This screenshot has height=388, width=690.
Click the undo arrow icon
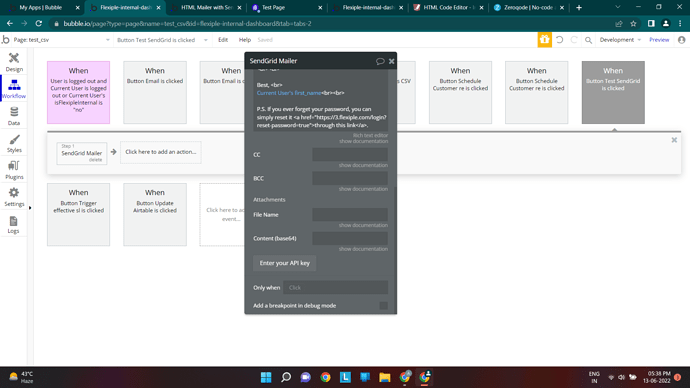(x=559, y=40)
